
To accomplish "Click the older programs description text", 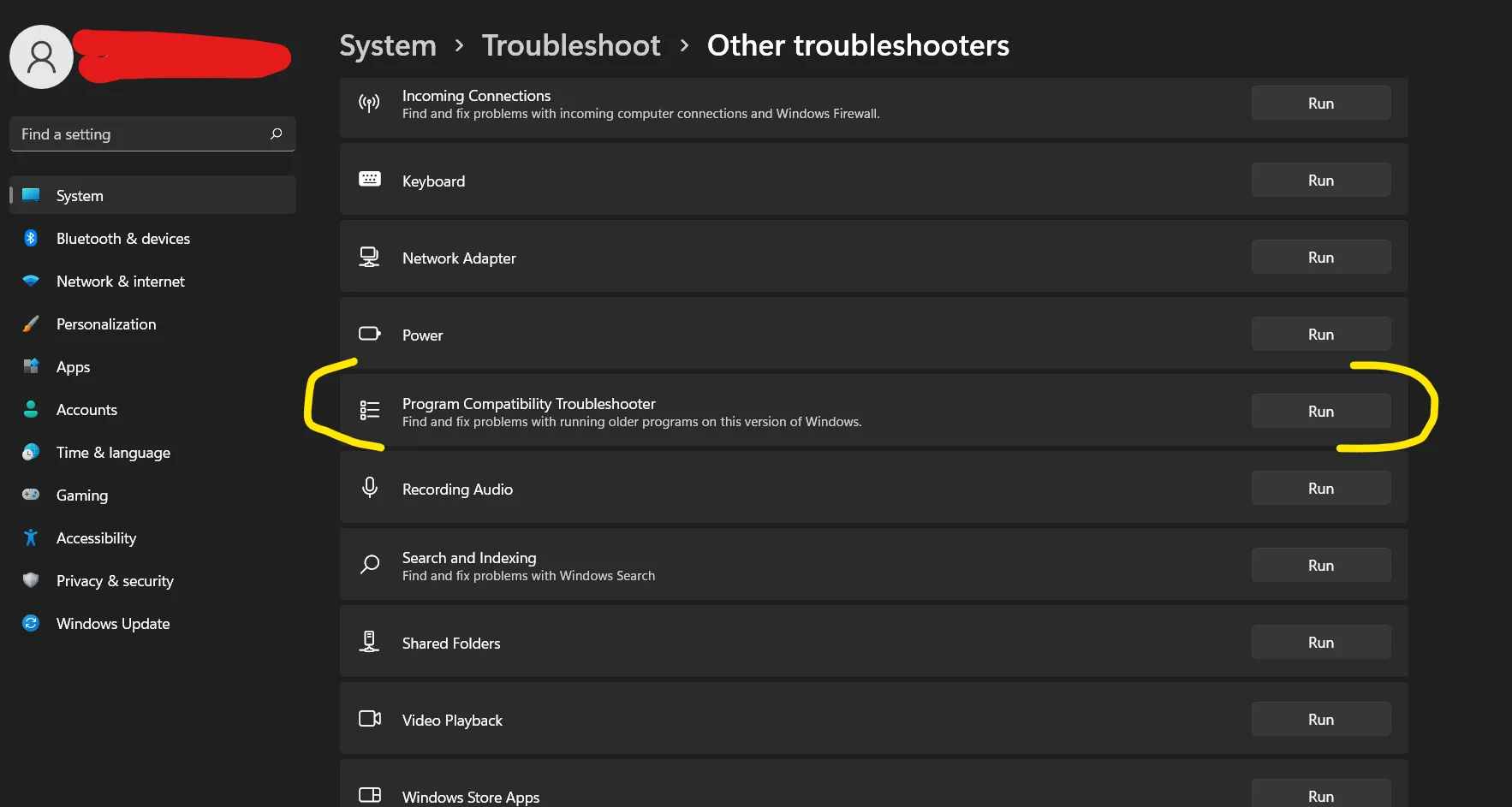I will pyautogui.click(x=632, y=422).
